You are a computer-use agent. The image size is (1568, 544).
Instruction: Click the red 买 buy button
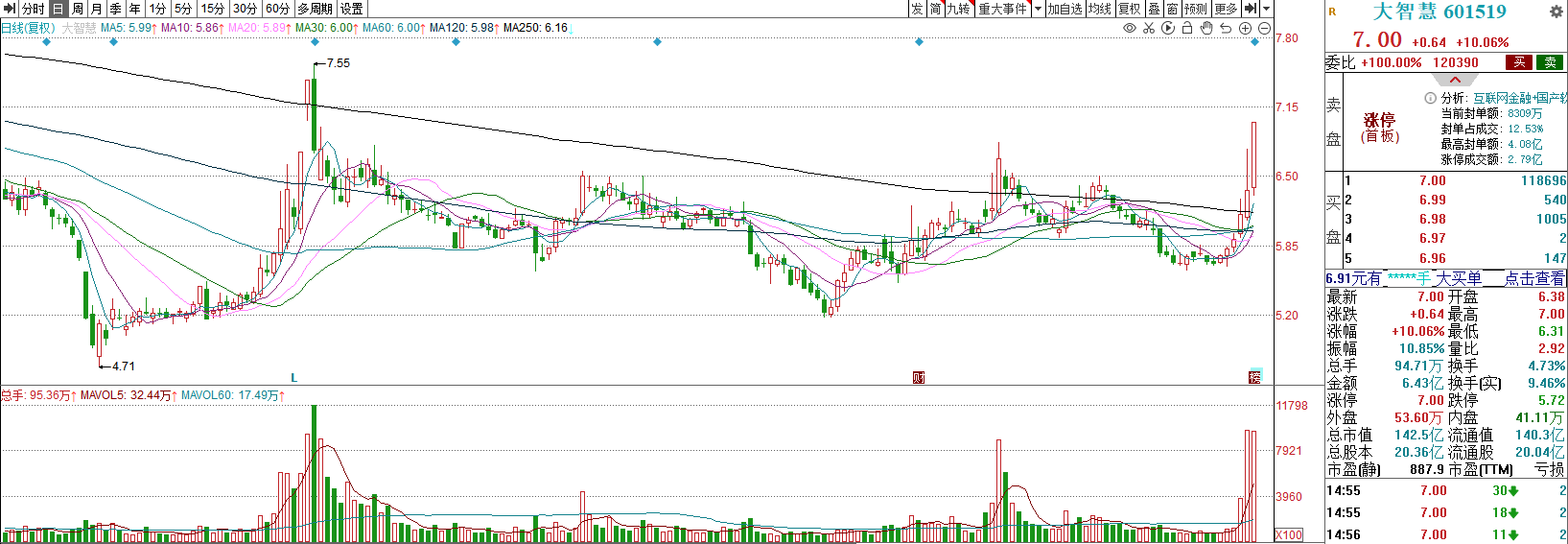click(x=1518, y=62)
